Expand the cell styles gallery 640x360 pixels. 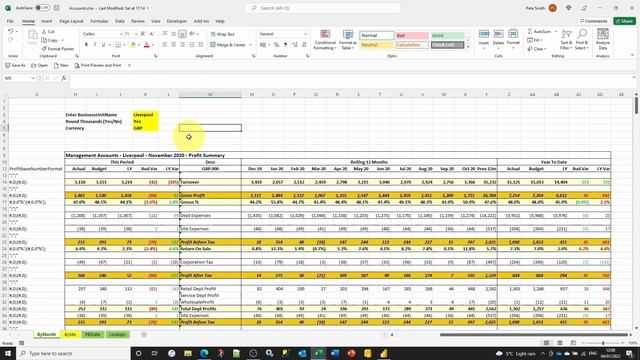468,47
